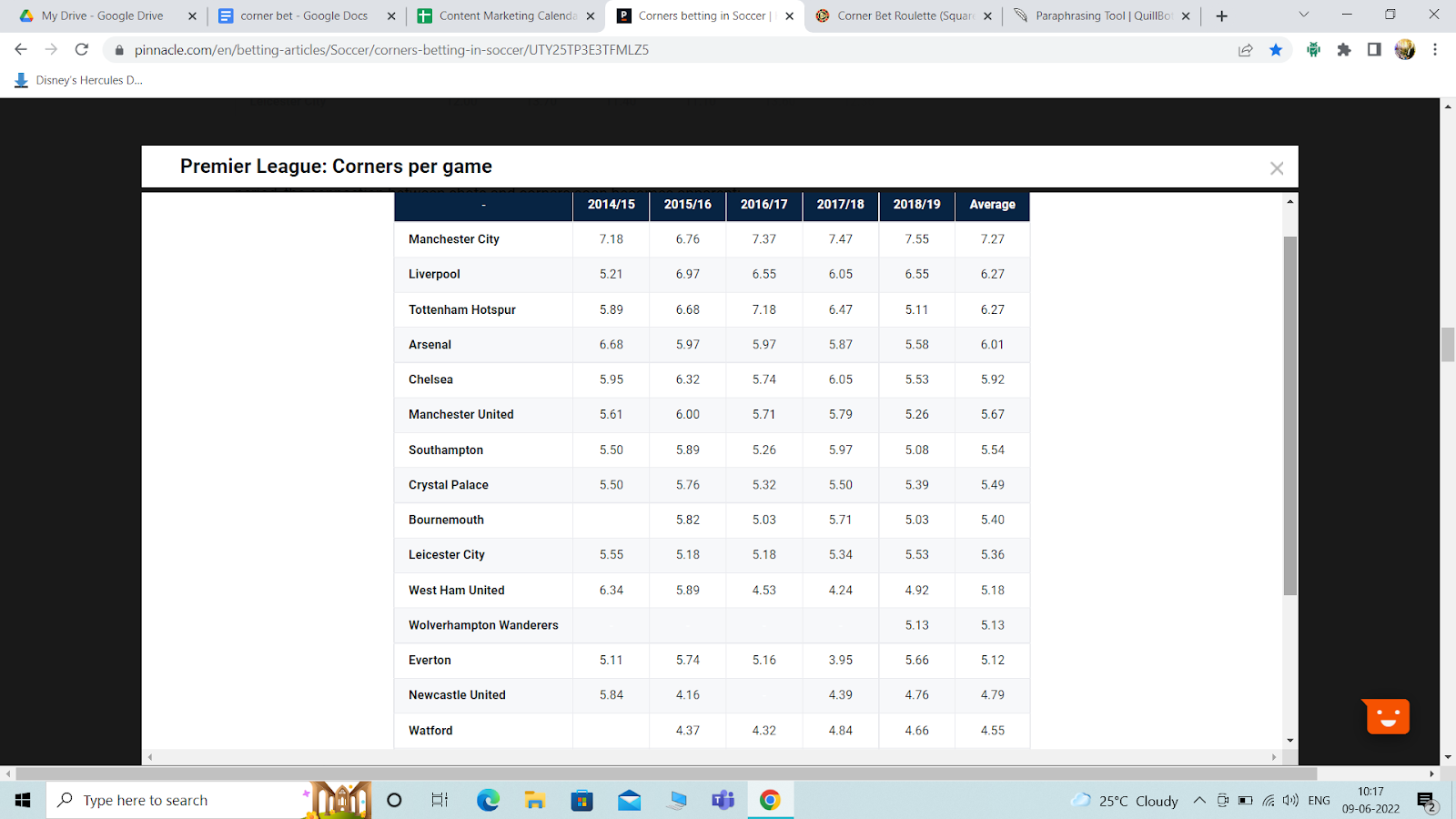Go back to previous page
This screenshot has height=819, width=1456.
[21, 49]
